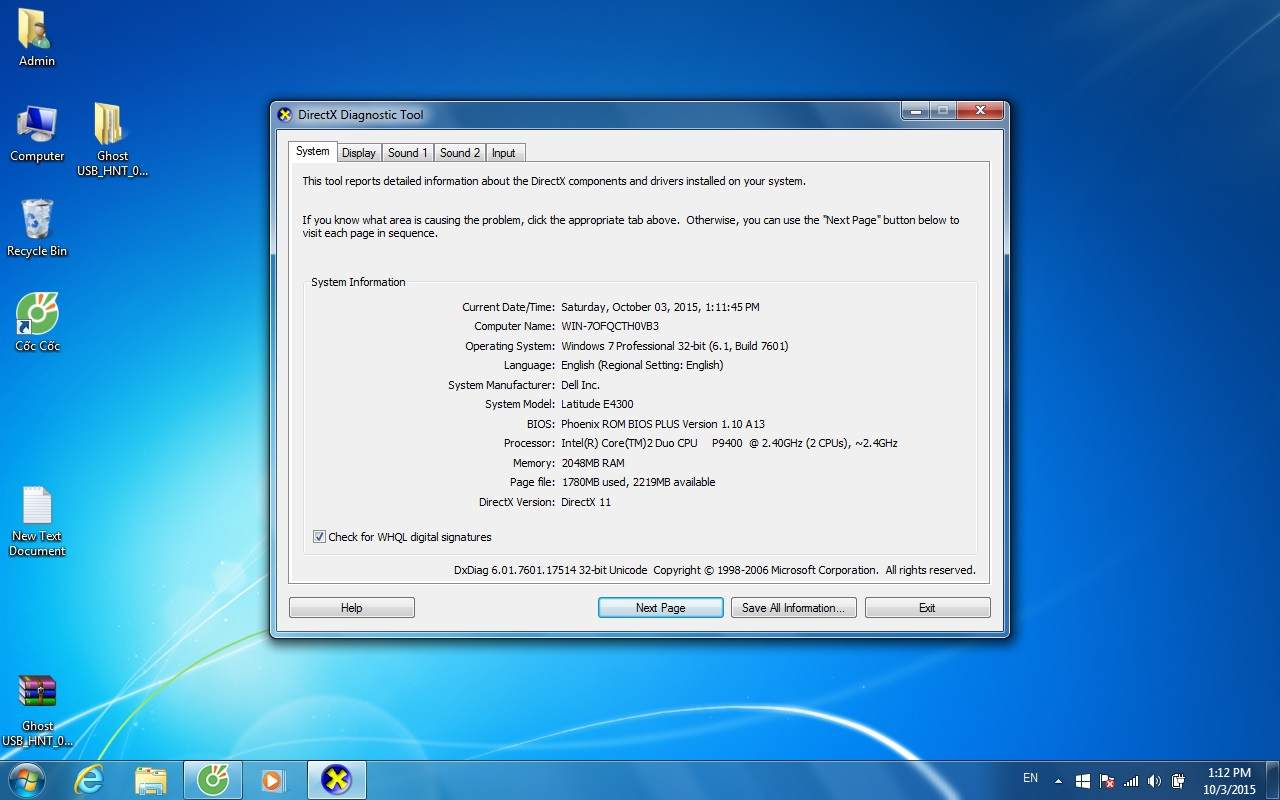The height and width of the screenshot is (800, 1280).
Task: Click the System Information group label
Action: (358, 282)
